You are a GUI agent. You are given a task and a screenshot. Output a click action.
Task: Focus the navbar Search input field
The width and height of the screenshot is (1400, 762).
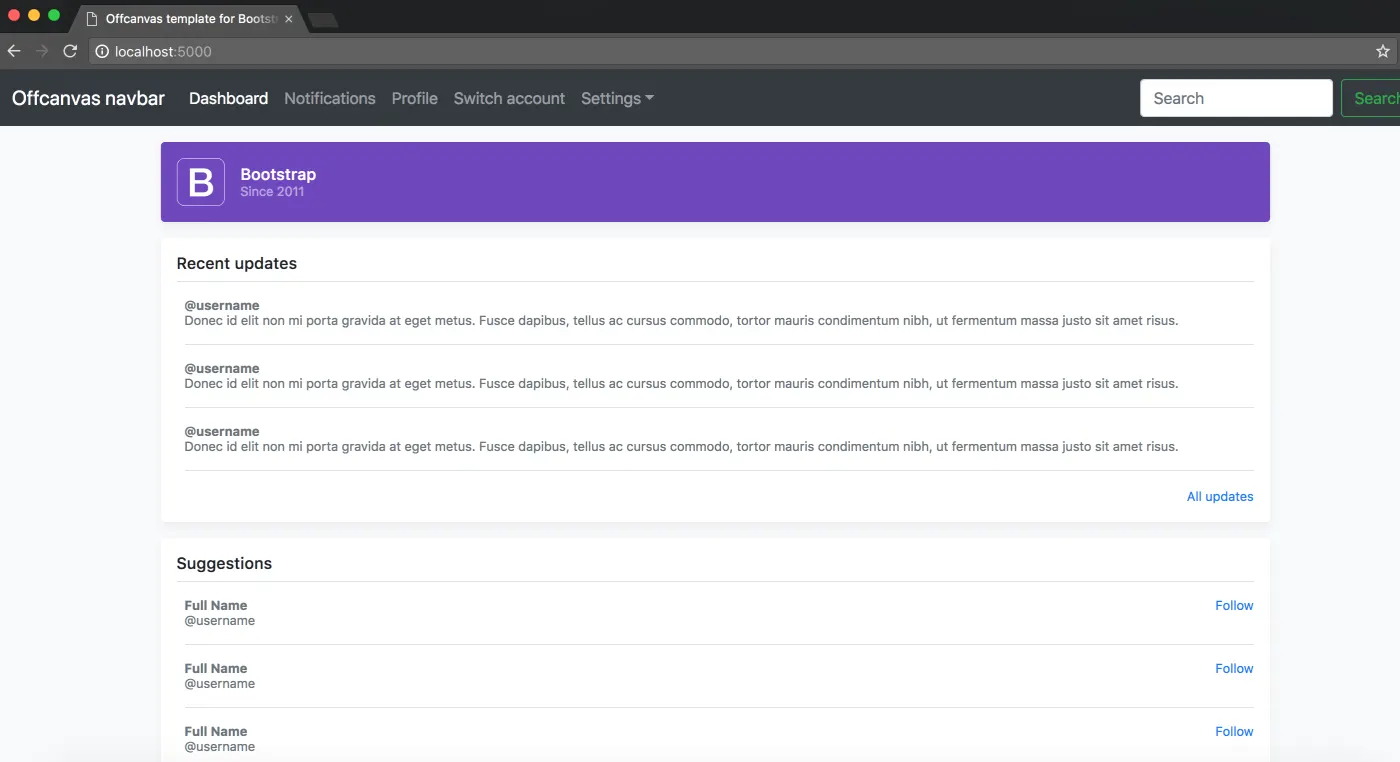(1236, 98)
